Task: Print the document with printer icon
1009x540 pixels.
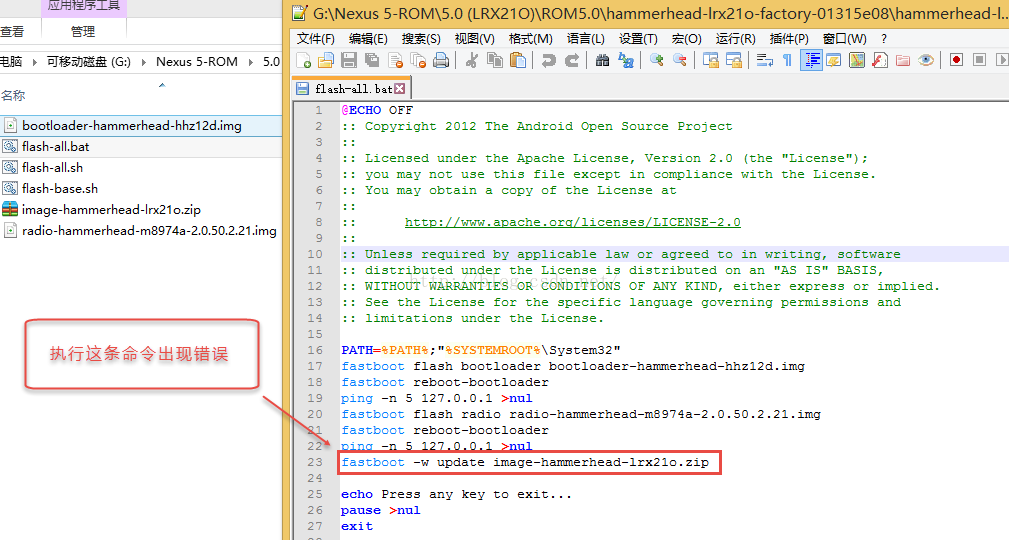Action: pos(441,61)
